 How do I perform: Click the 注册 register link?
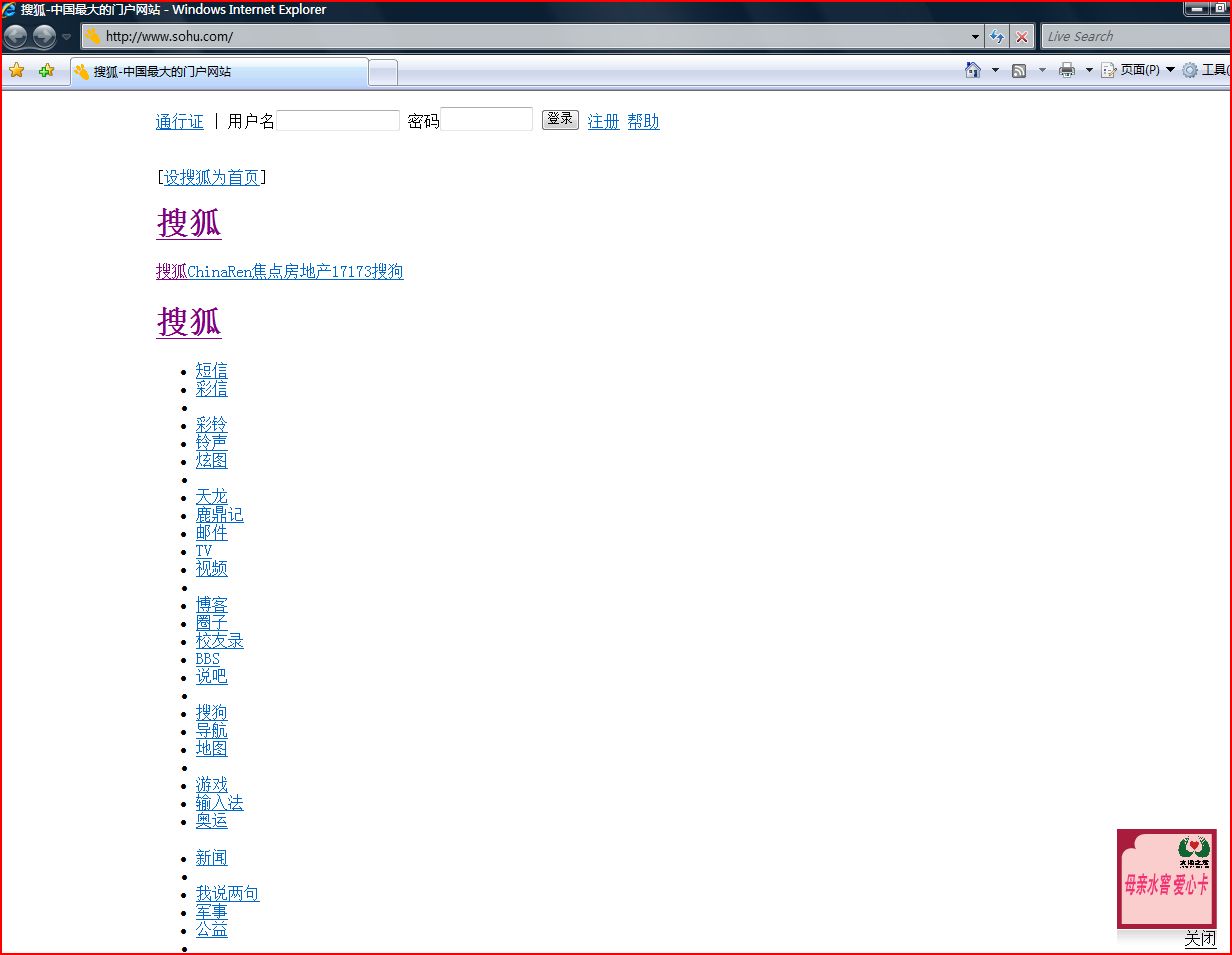[x=604, y=122]
